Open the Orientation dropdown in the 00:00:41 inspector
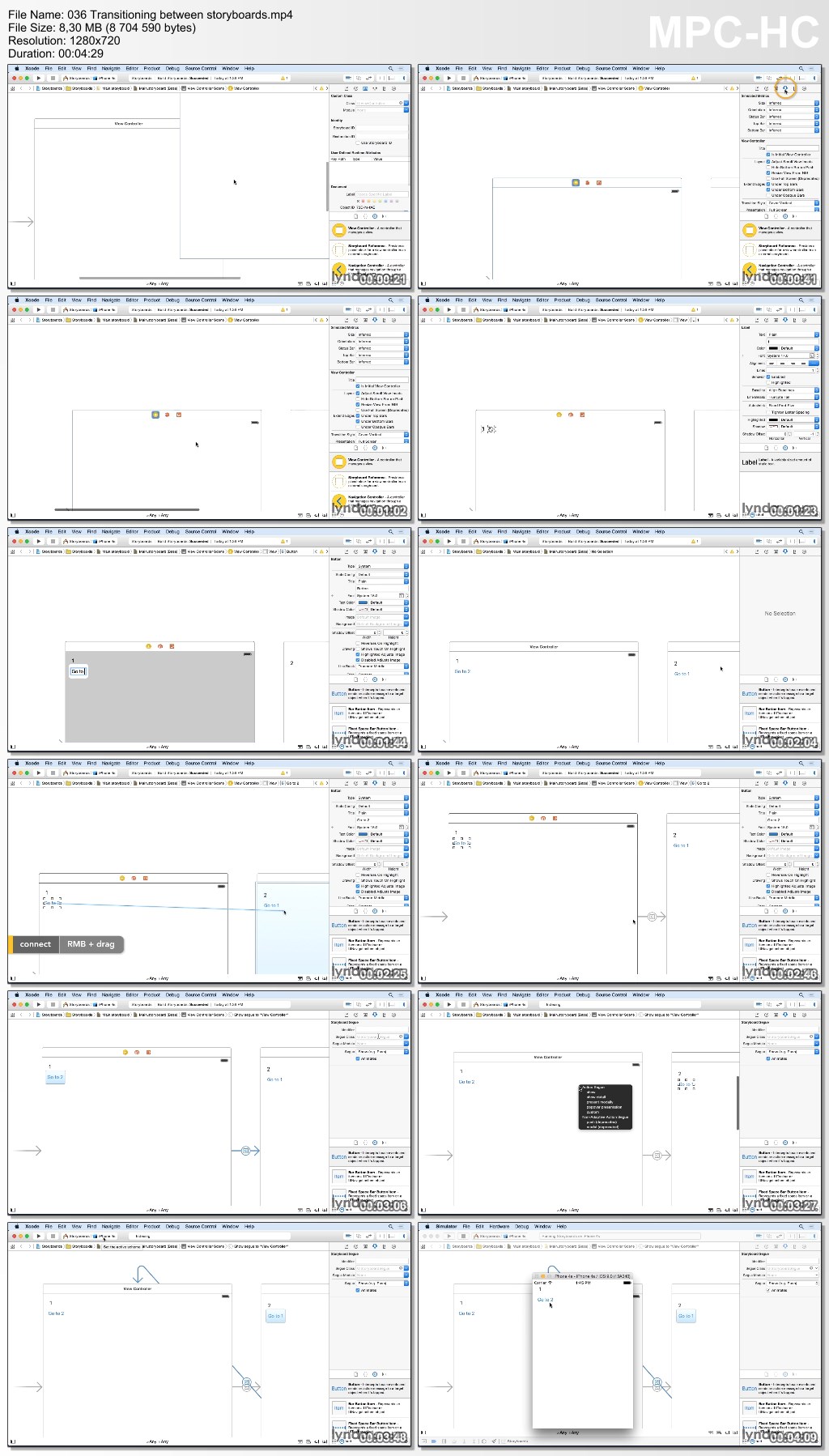829x1456 pixels. pos(792,110)
